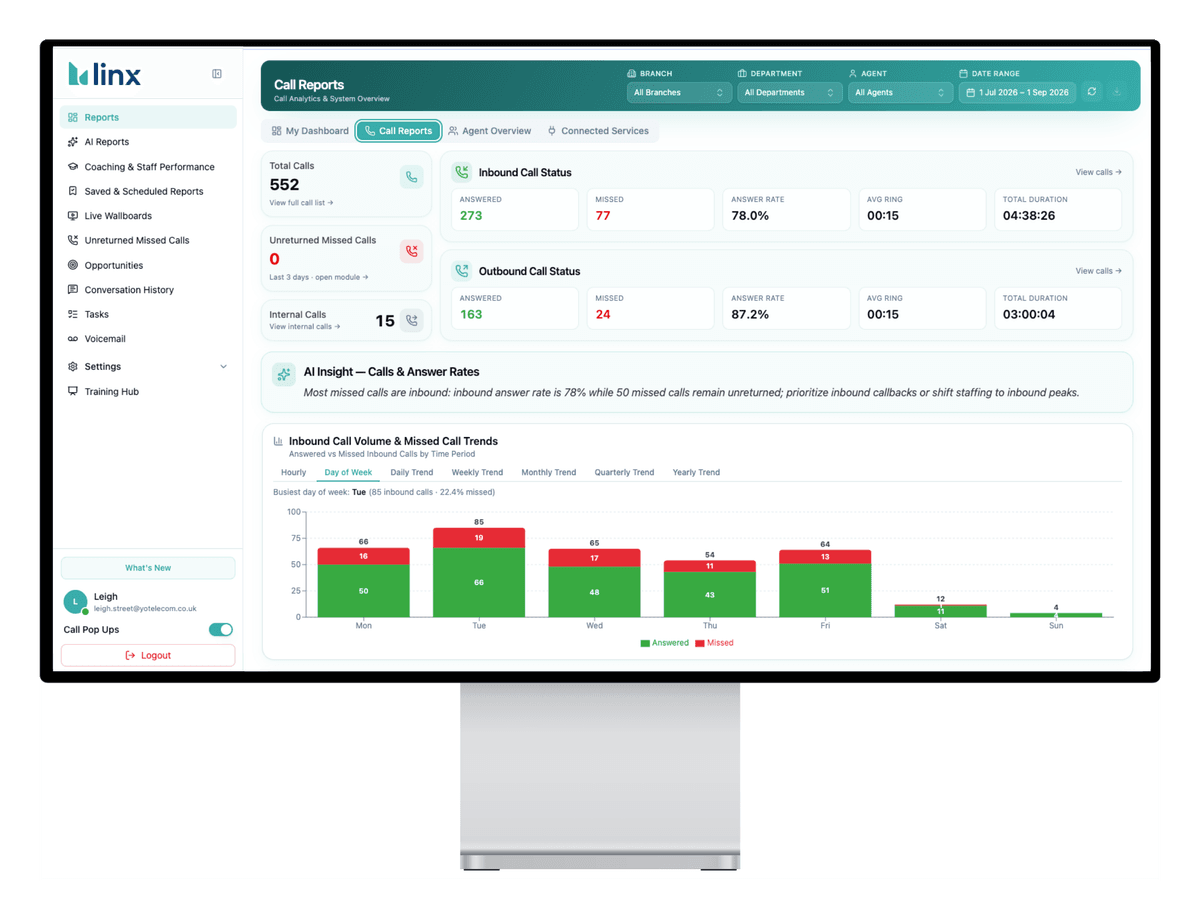
Task: Click the outbound Answer Rate 87.2%
Action: tap(750, 314)
